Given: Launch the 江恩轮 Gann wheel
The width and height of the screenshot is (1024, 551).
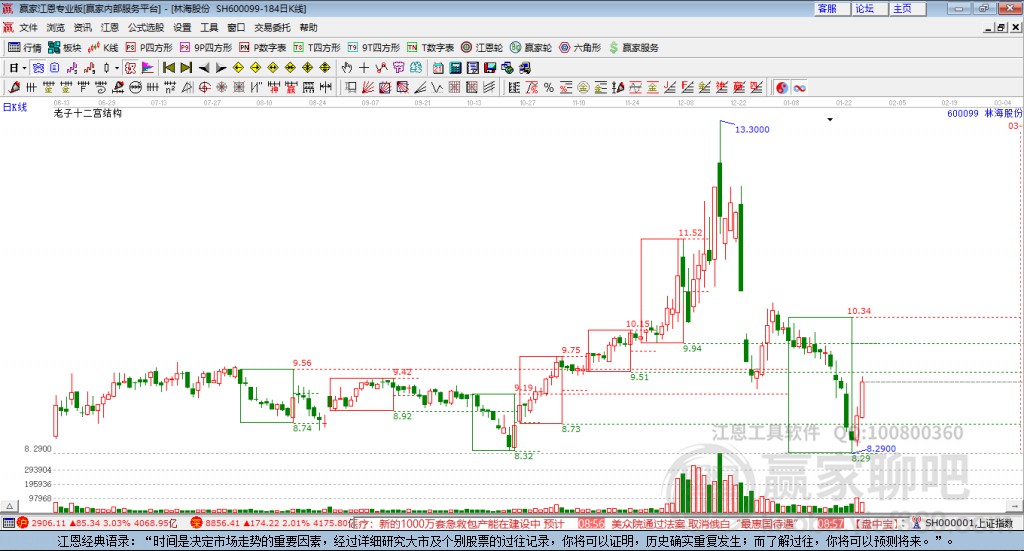Looking at the screenshot, I should [x=482, y=48].
